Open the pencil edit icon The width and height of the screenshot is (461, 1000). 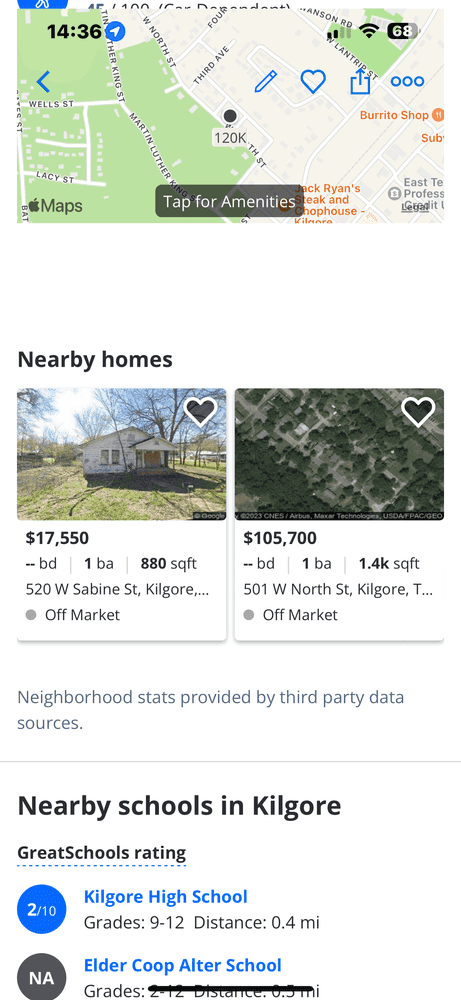[265, 82]
